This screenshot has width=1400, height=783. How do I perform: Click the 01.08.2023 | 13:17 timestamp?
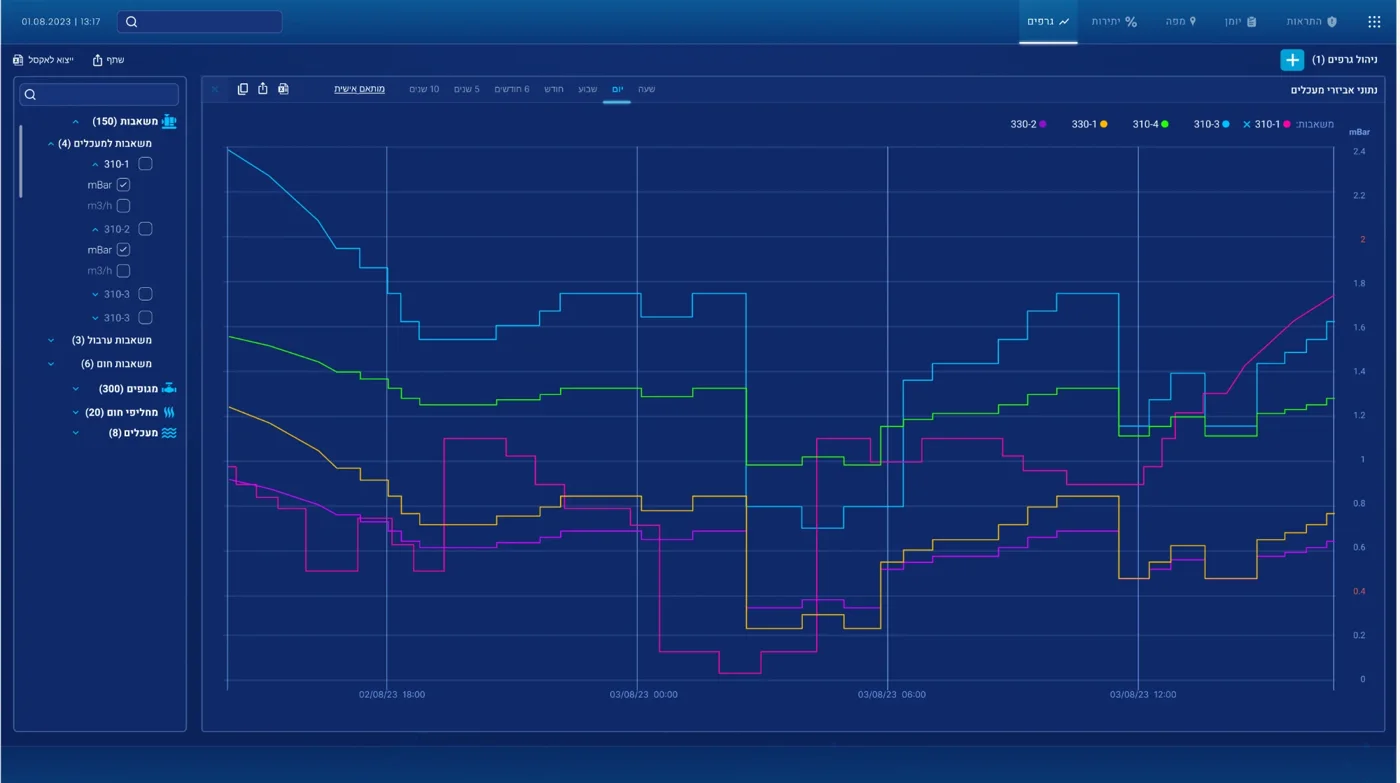click(x=61, y=21)
